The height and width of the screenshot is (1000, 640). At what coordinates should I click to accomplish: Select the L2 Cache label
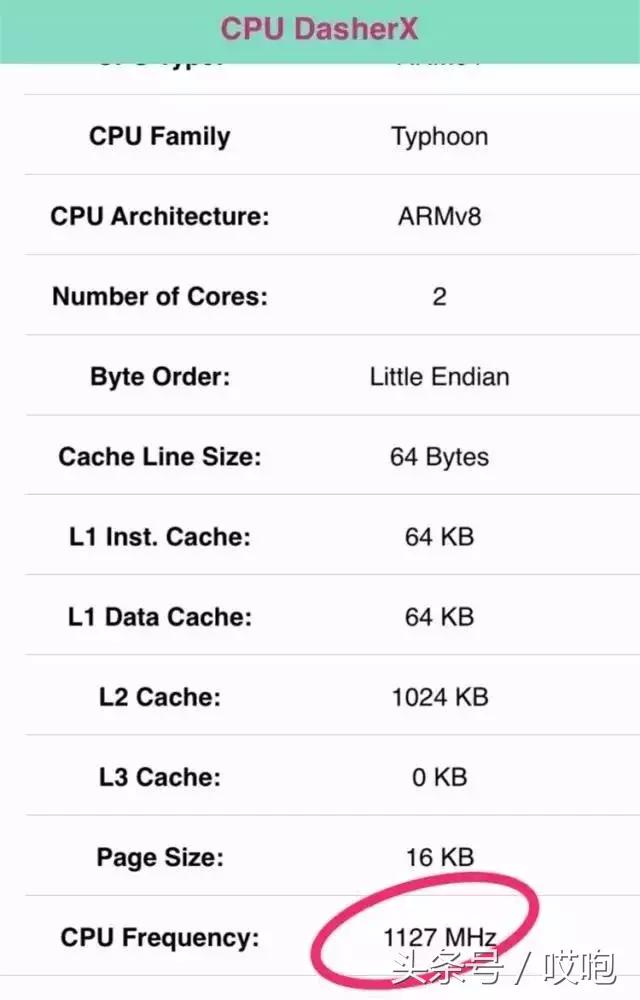pyautogui.click(x=160, y=697)
